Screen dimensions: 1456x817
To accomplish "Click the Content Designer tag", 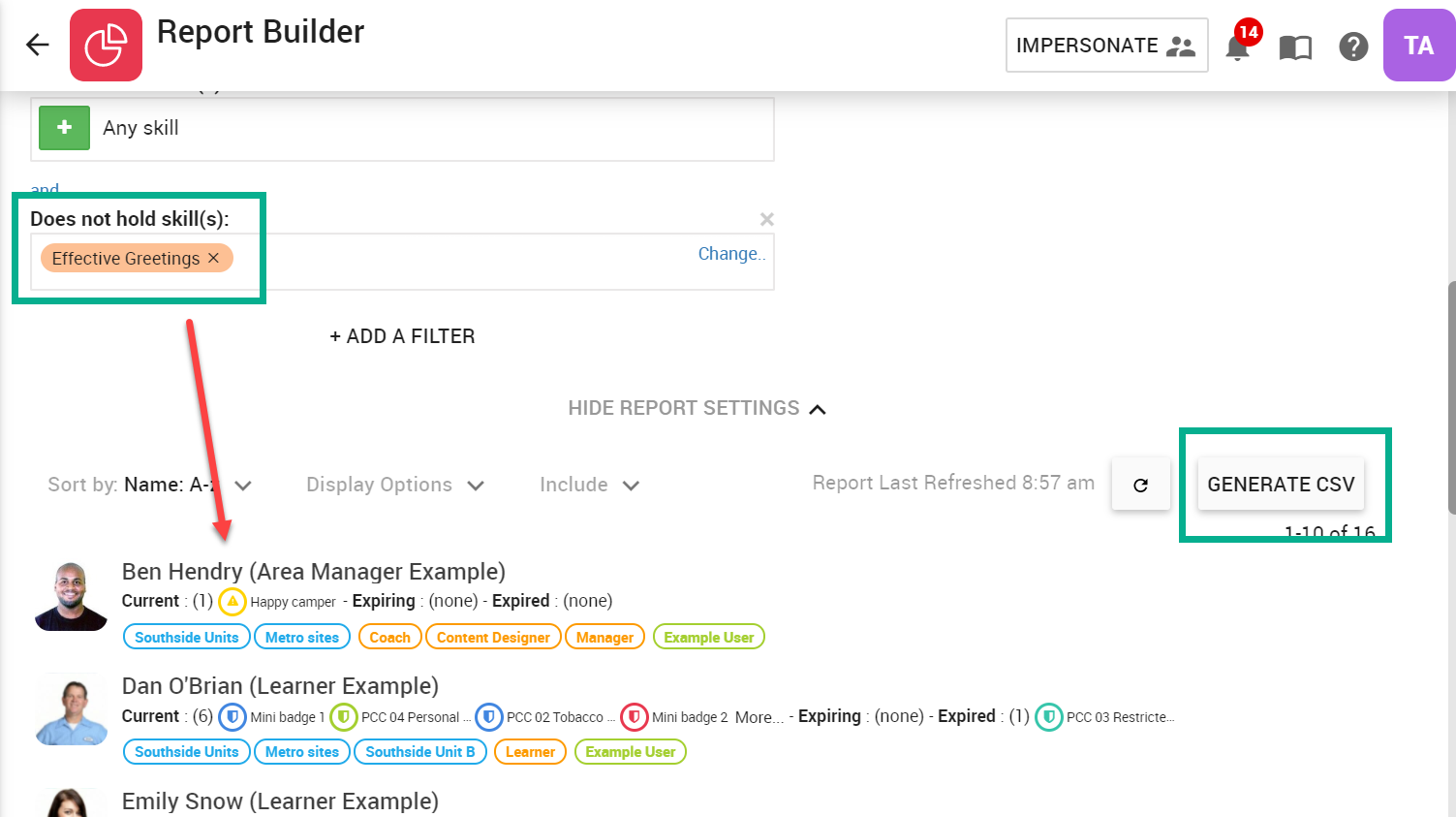I will pos(493,637).
